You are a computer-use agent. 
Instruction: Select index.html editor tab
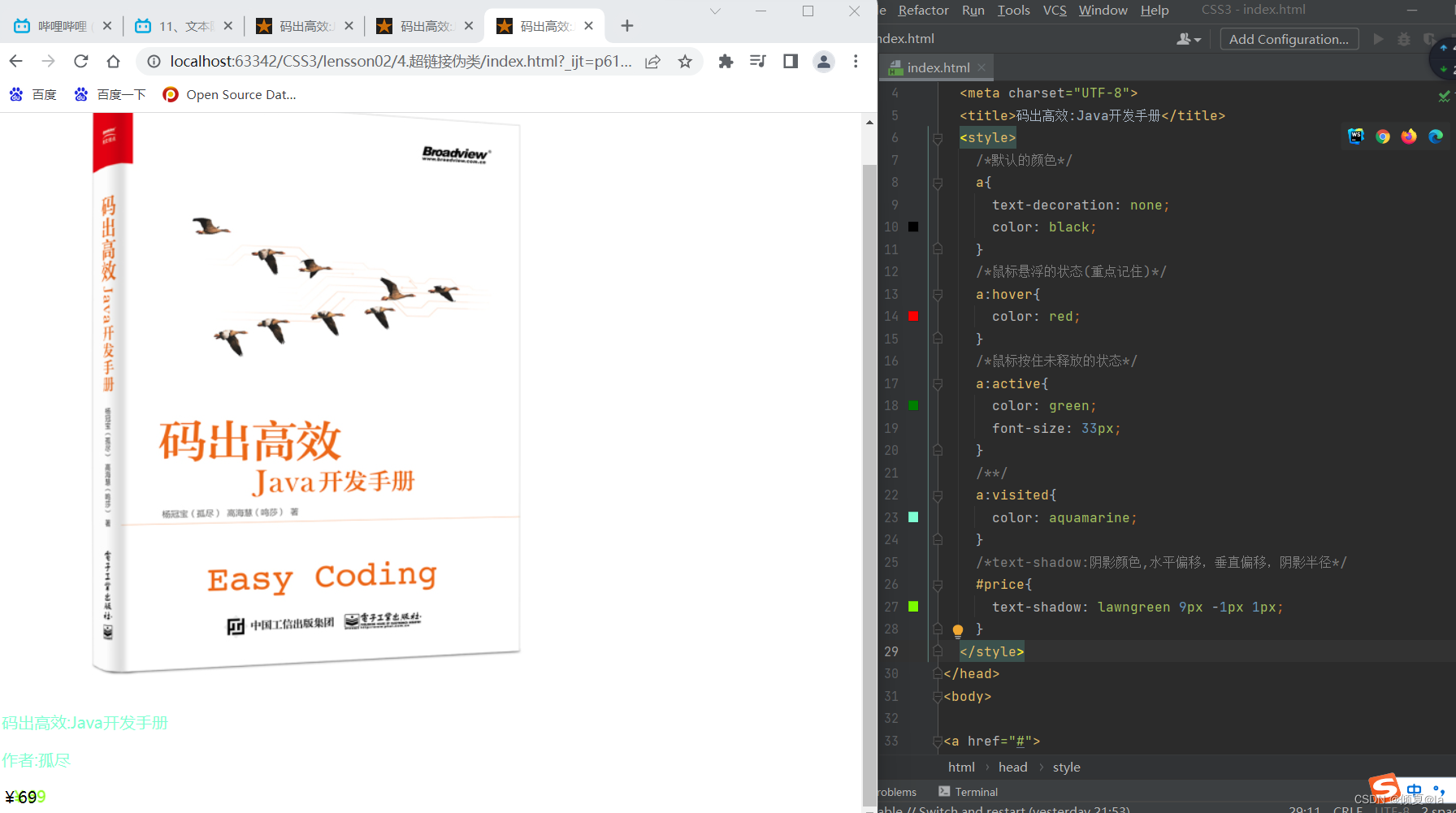point(938,67)
